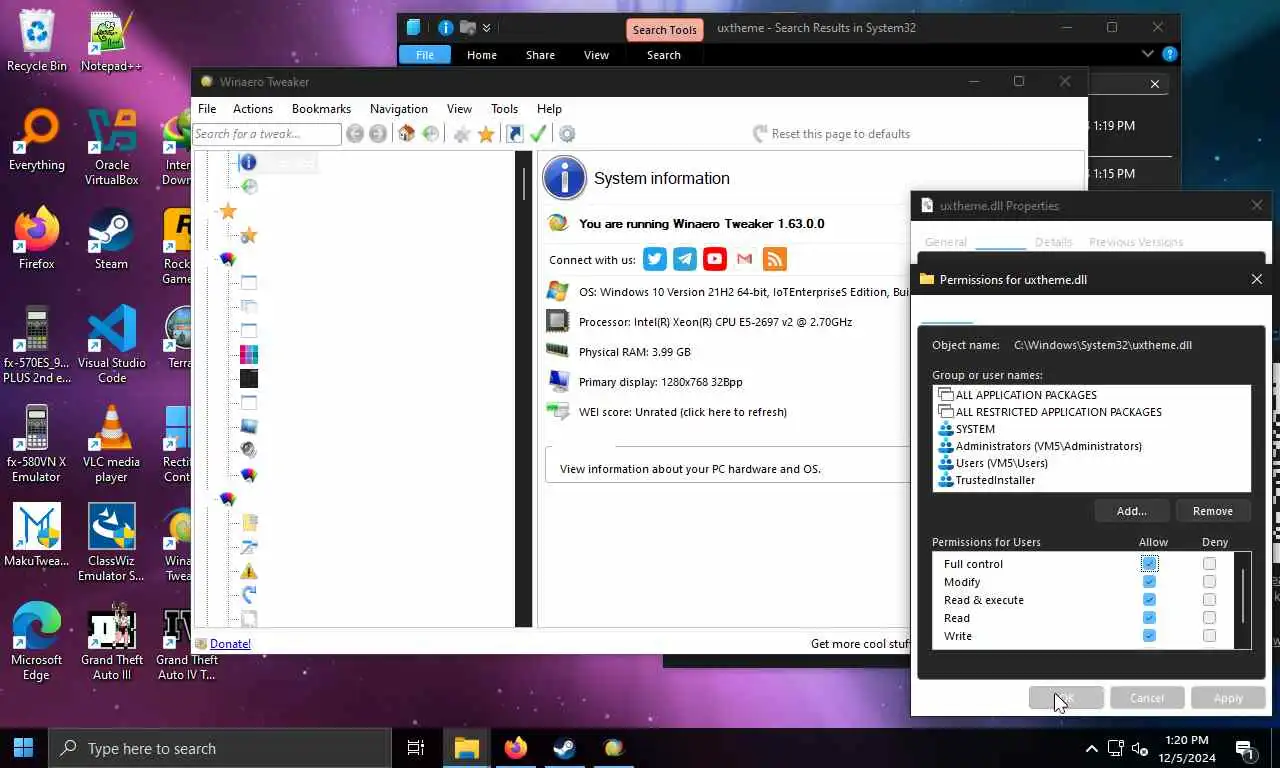This screenshot has height=768, width=1280.
Task: Toggle Allow checkbox for Modify
Action: tap(1149, 582)
